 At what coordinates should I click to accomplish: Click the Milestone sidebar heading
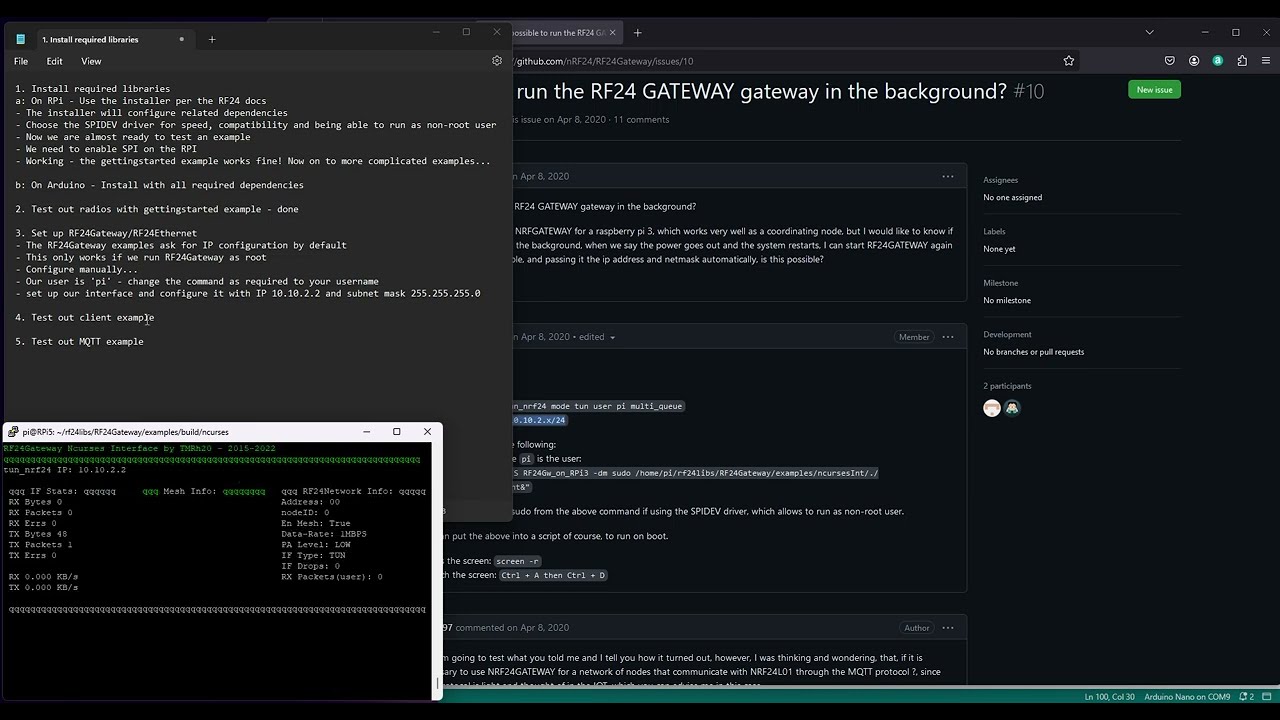click(1000, 283)
